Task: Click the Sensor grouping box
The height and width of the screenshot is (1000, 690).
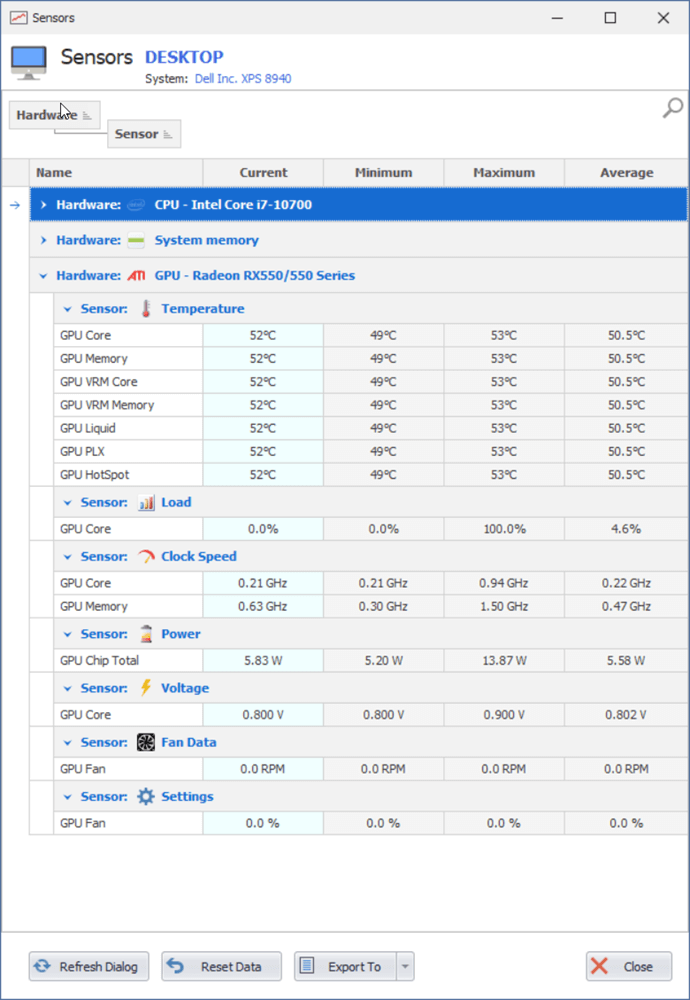Action: tap(144, 134)
